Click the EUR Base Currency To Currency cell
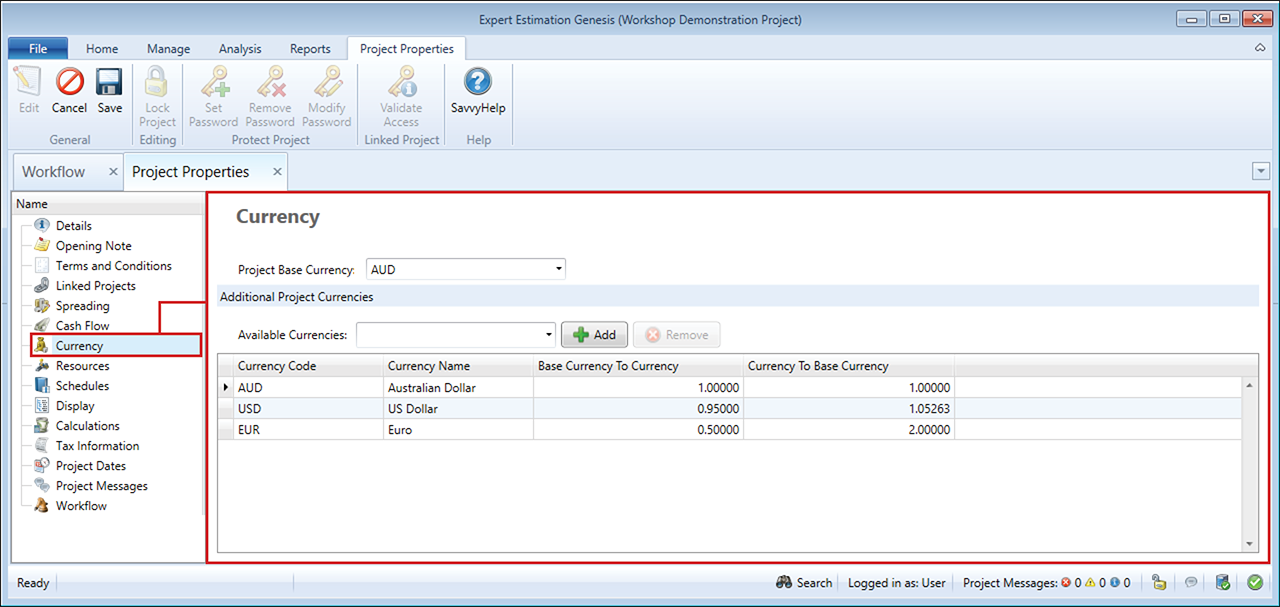1280x607 pixels. pos(638,430)
